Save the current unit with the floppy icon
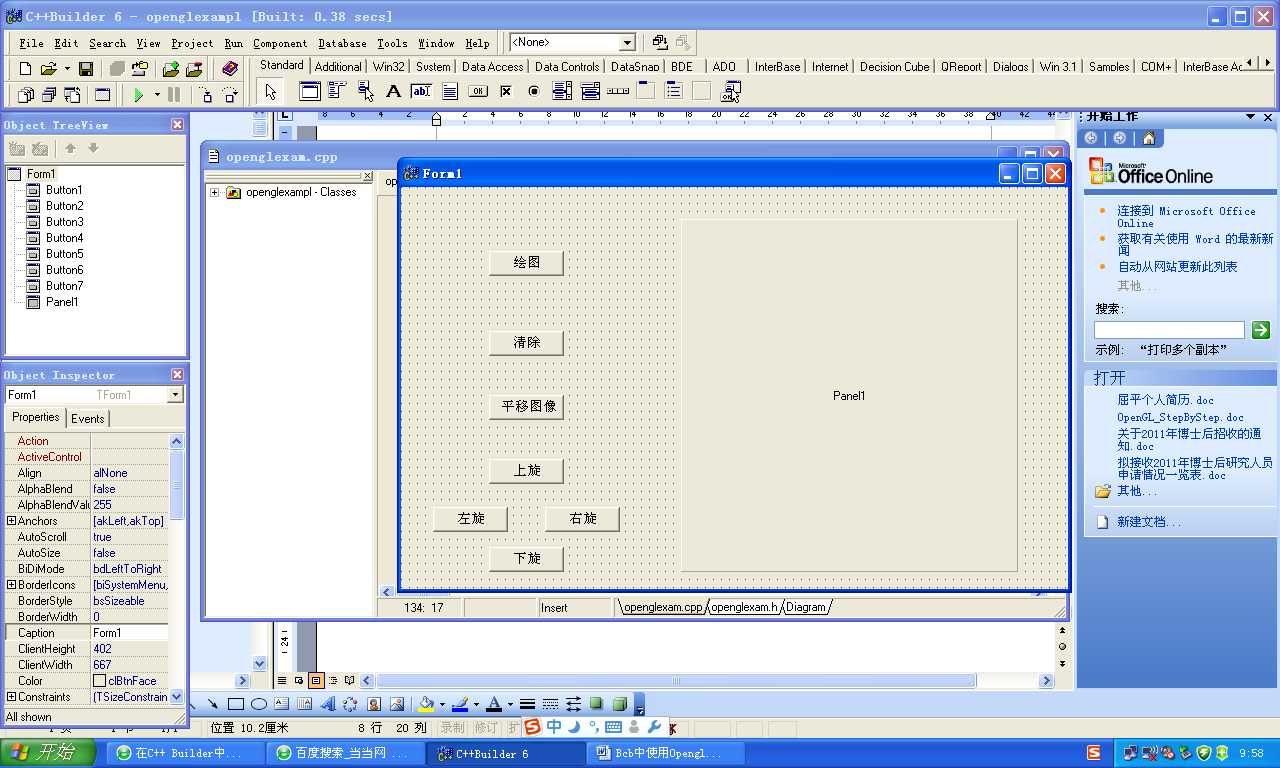The image size is (1280, 768). click(86, 69)
